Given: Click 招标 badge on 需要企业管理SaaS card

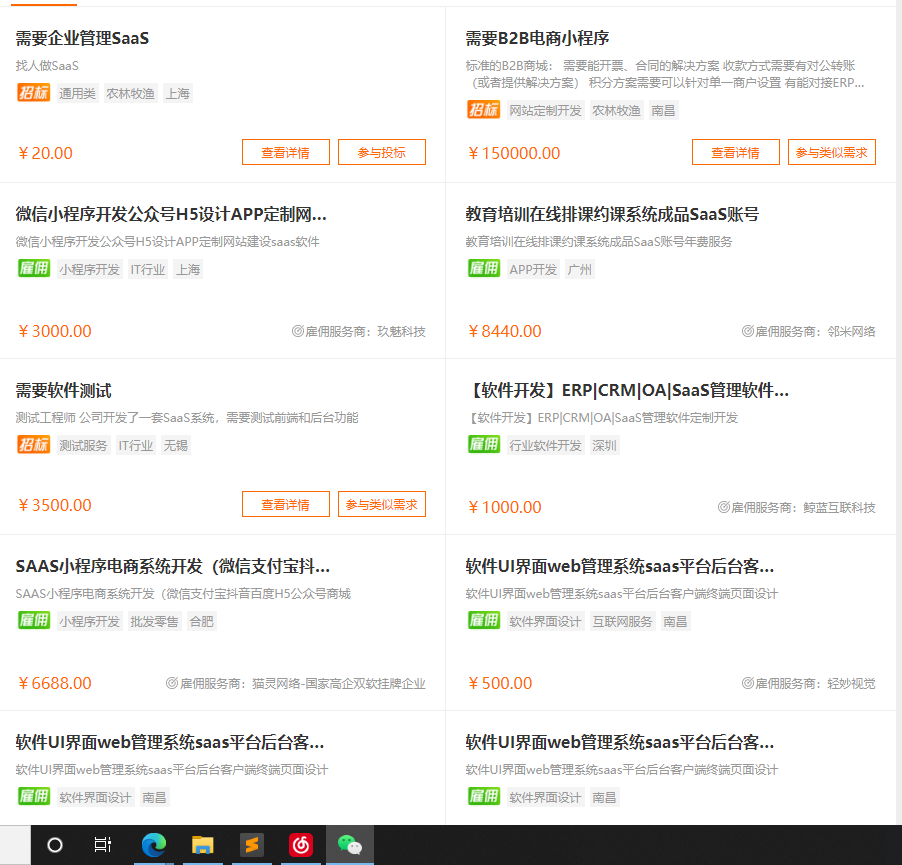Looking at the screenshot, I should tap(33, 93).
